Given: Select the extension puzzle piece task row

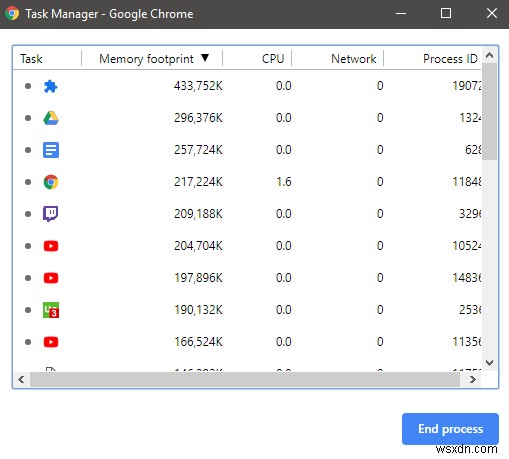Looking at the screenshot, I should coord(247,86).
